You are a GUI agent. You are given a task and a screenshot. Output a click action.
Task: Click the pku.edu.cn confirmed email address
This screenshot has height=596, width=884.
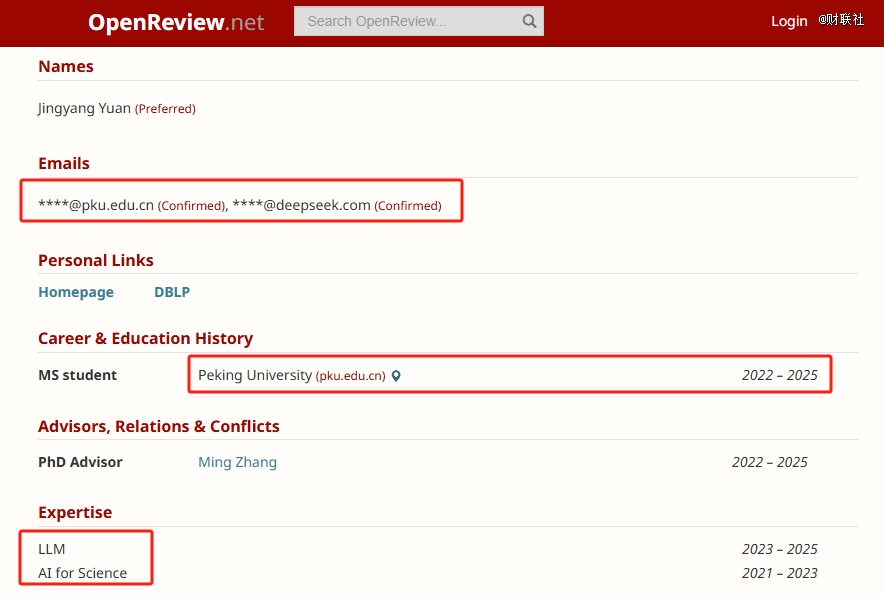coord(96,205)
